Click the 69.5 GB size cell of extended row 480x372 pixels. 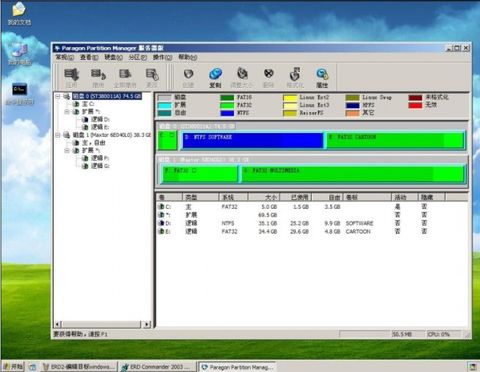click(268, 215)
